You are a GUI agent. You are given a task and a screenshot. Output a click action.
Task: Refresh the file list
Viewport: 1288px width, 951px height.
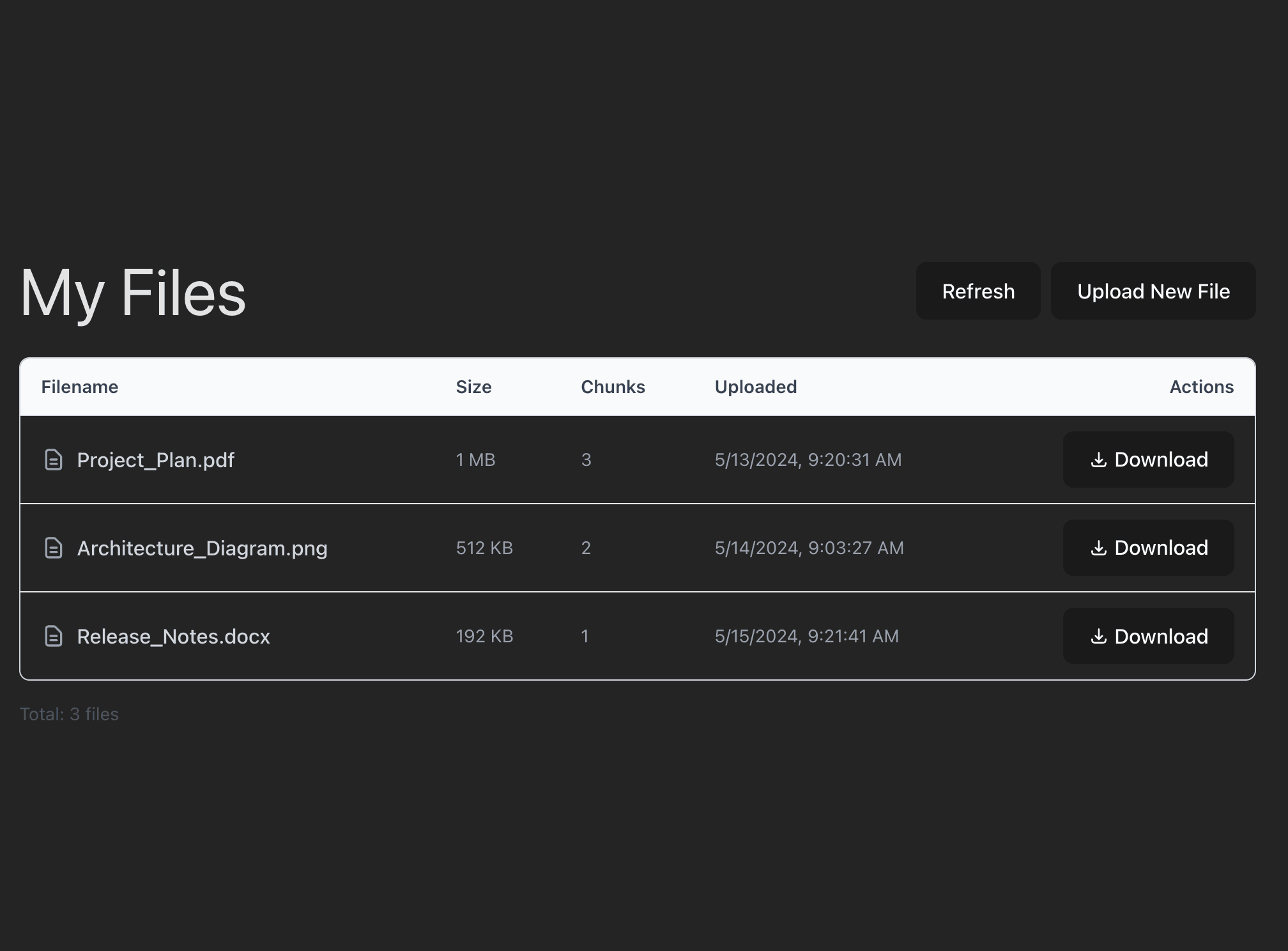[x=978, y=291]
